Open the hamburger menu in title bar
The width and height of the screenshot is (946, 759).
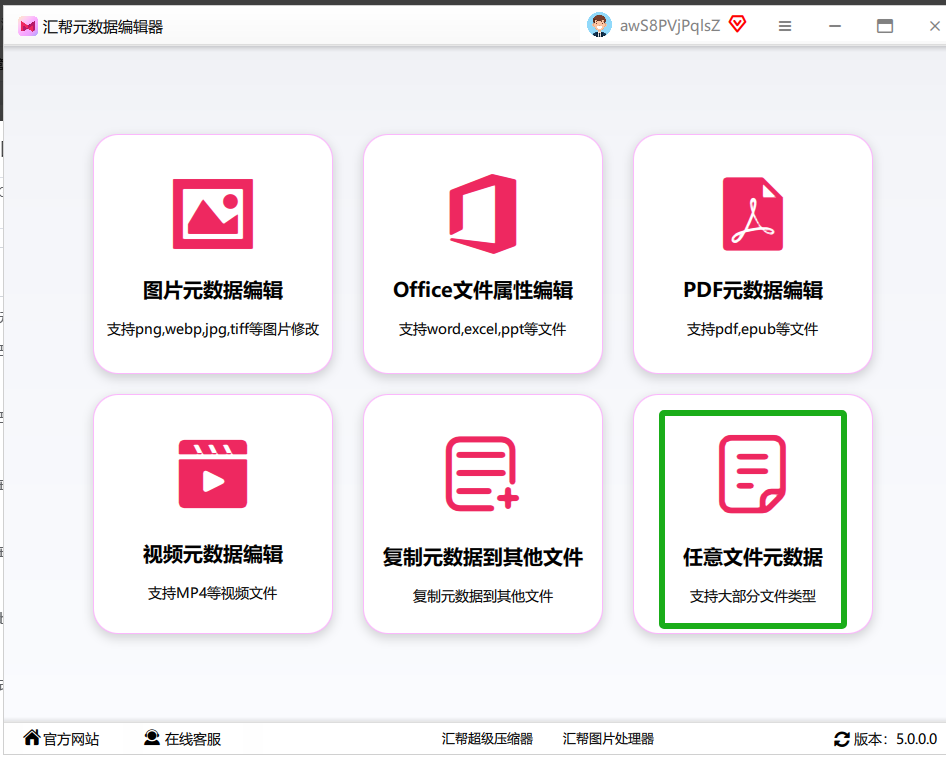click(x=784, y=26)
